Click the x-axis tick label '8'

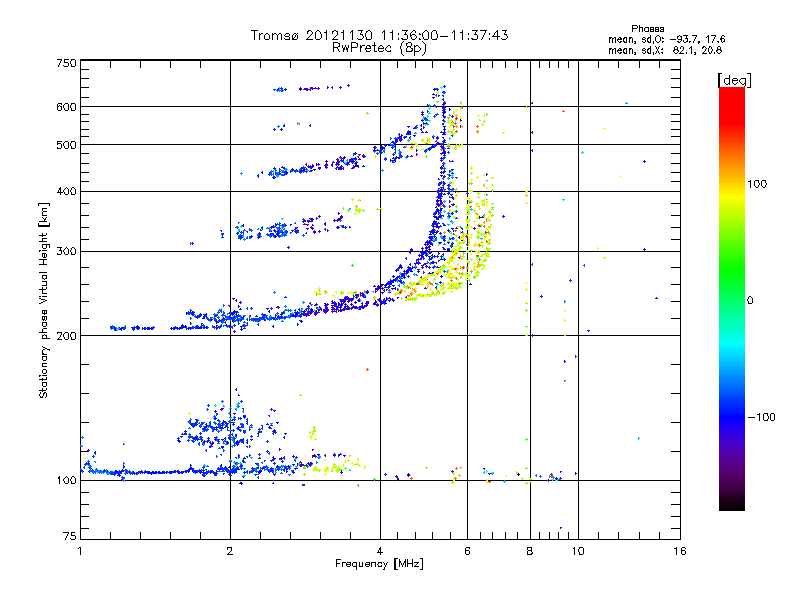[530, 551]
